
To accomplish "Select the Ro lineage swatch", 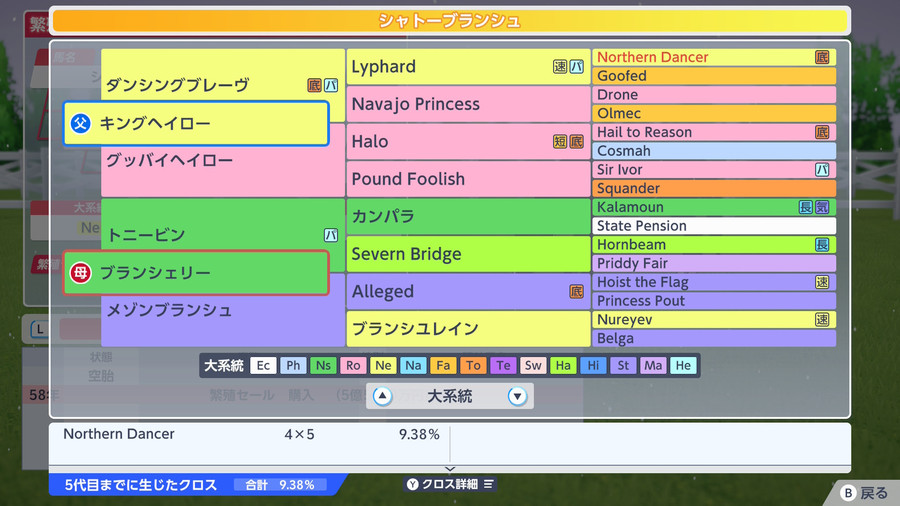I will click(x=353, y=365).
